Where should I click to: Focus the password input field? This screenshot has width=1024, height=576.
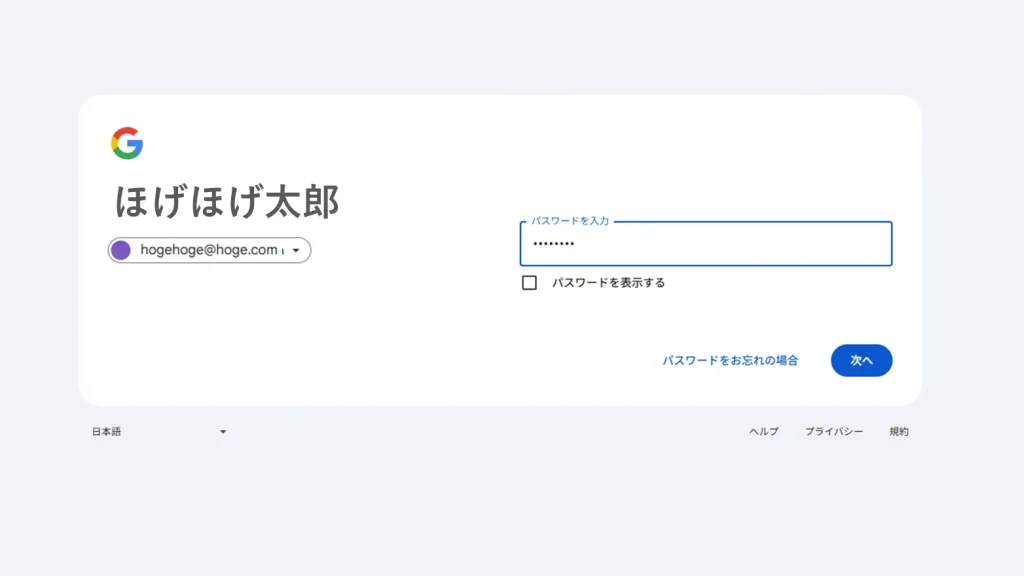pos(705,244)
